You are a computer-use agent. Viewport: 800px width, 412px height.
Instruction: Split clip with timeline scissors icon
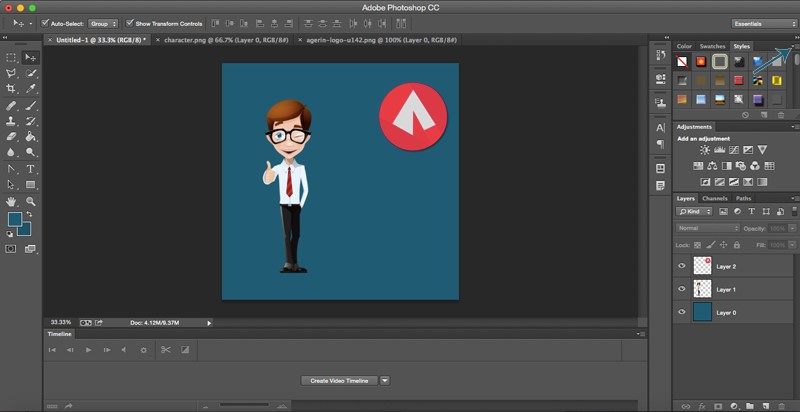tap(166, 350)
